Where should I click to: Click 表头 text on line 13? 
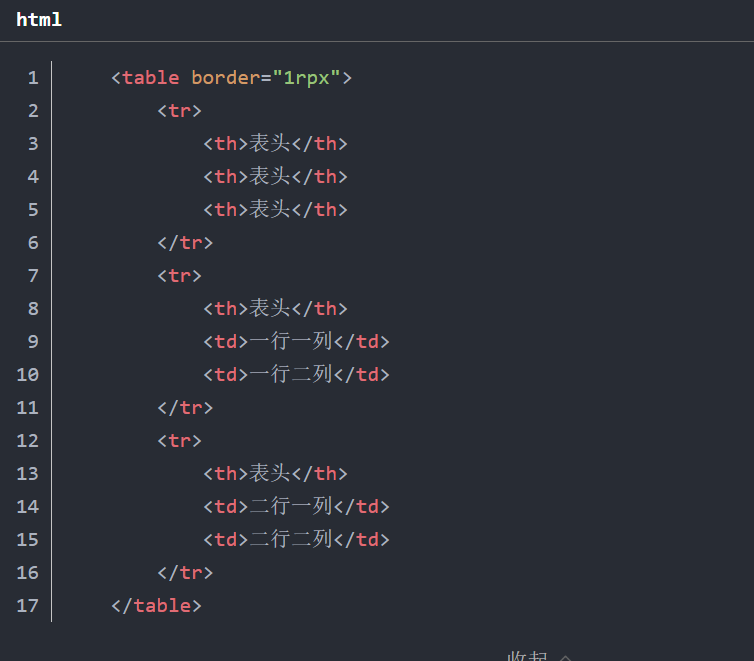(x=269, y=473)
